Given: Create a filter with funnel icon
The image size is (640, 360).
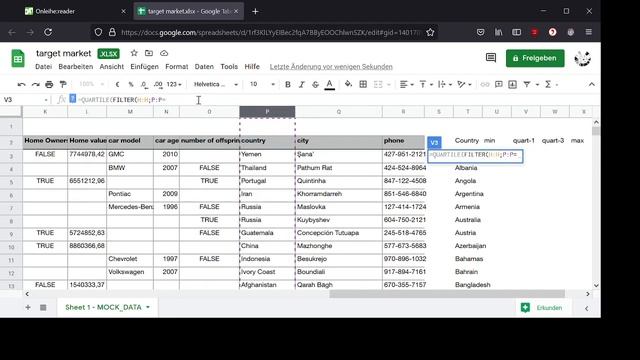Looking at the screenshot, I should click(527, 84).
